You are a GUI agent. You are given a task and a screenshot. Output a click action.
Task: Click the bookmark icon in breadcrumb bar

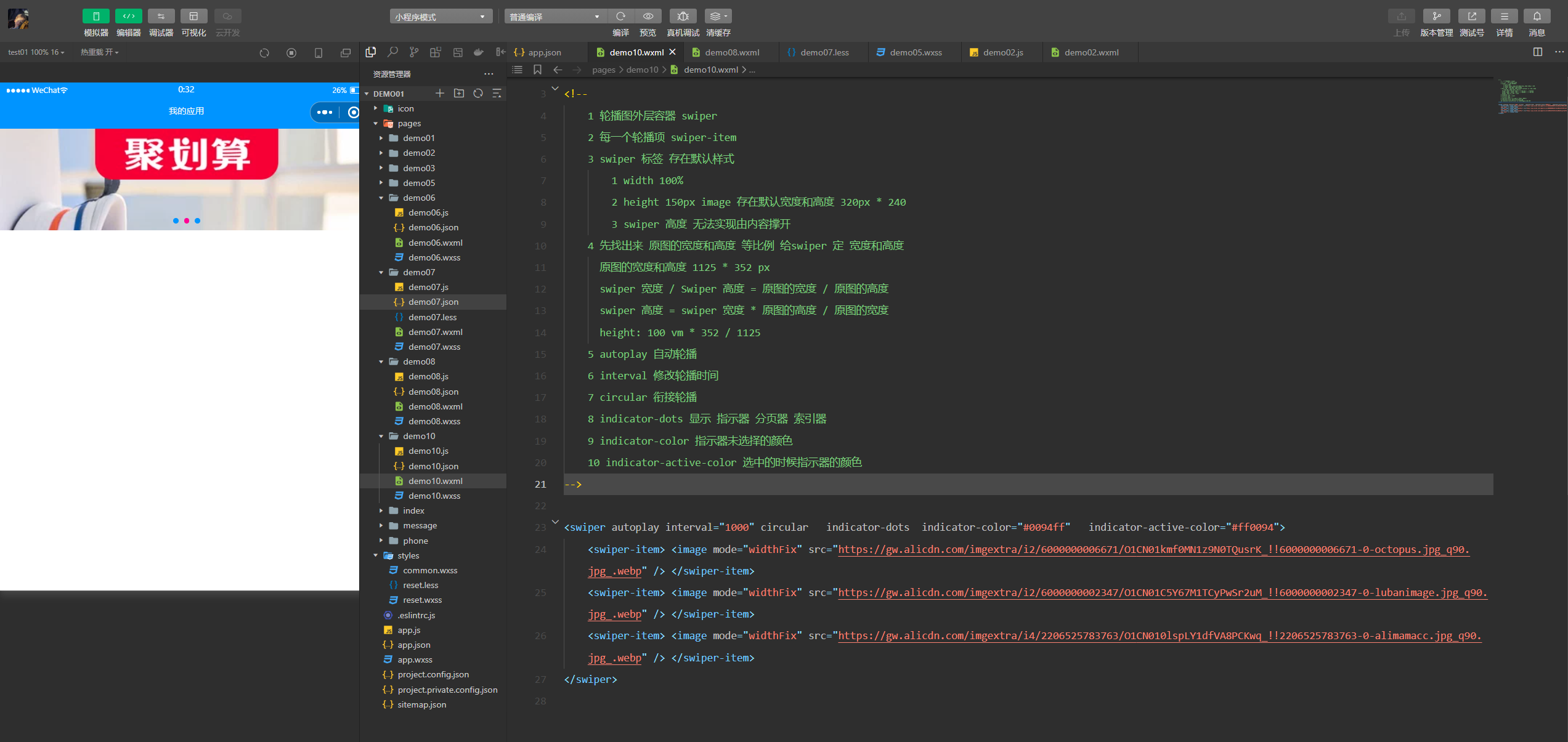tap(537, 70)
